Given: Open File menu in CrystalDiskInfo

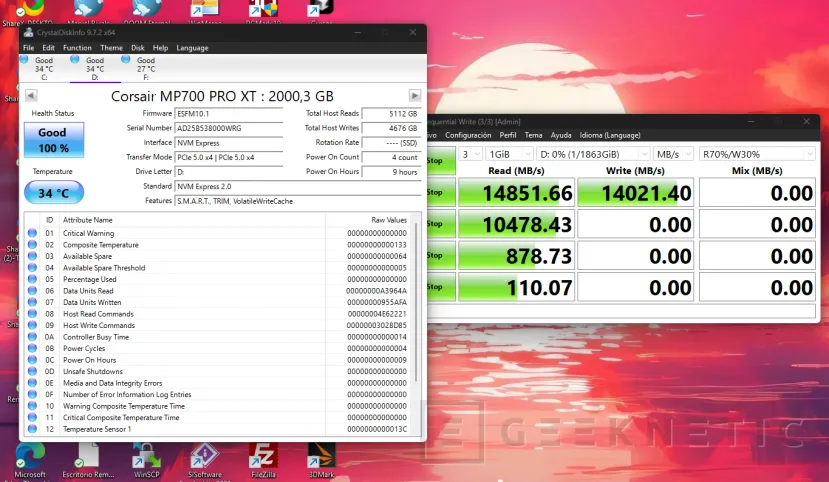Looking at the screenshot, I should 29,48.
